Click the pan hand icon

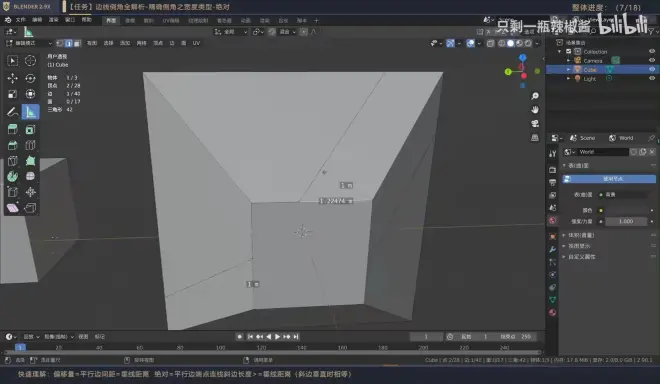[535, 110]
